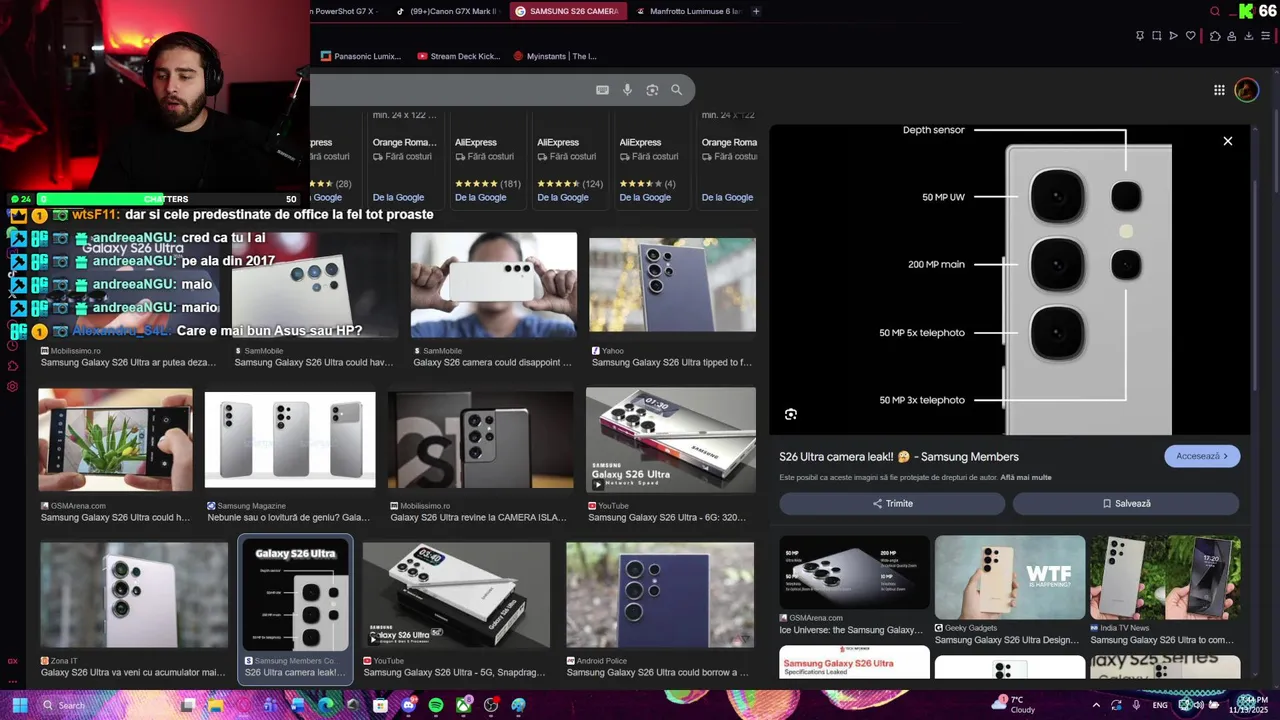Open India TV News related thumbnail
Viewport: 1280px width, 720px height.
1165,577
